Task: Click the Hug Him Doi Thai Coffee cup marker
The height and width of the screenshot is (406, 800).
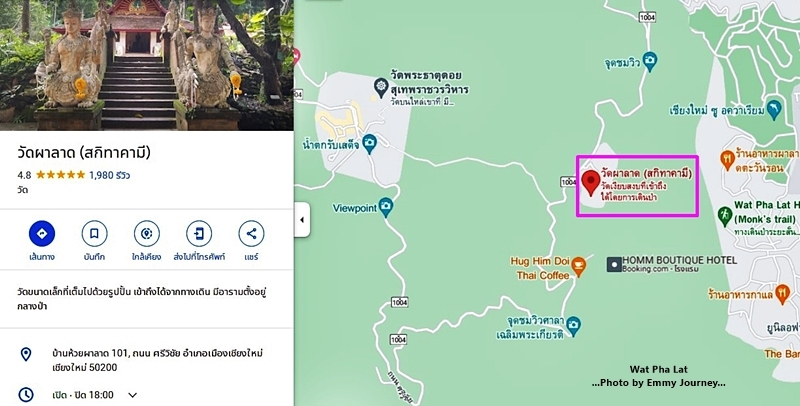Action: coord(578,266)
